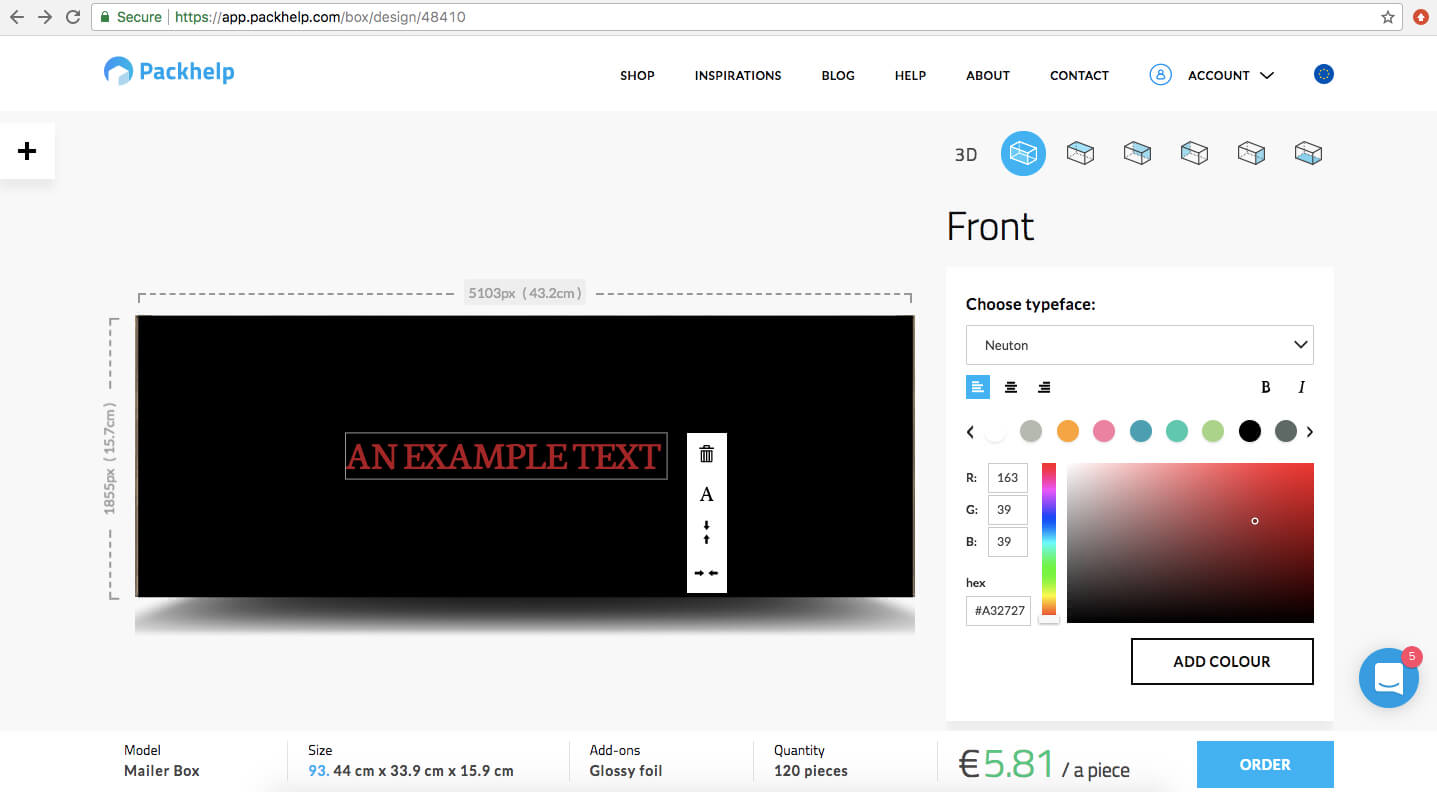This screenshot has width=1437, height=792.
Task: Delete text with the trash icon
Action: pos(707,454)
